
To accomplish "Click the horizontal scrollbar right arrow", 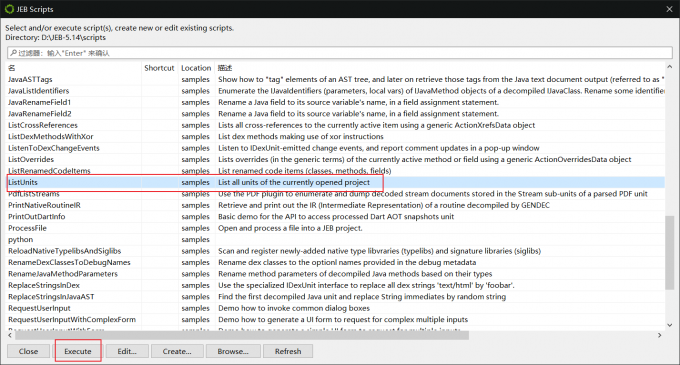I will coord(660,335).
